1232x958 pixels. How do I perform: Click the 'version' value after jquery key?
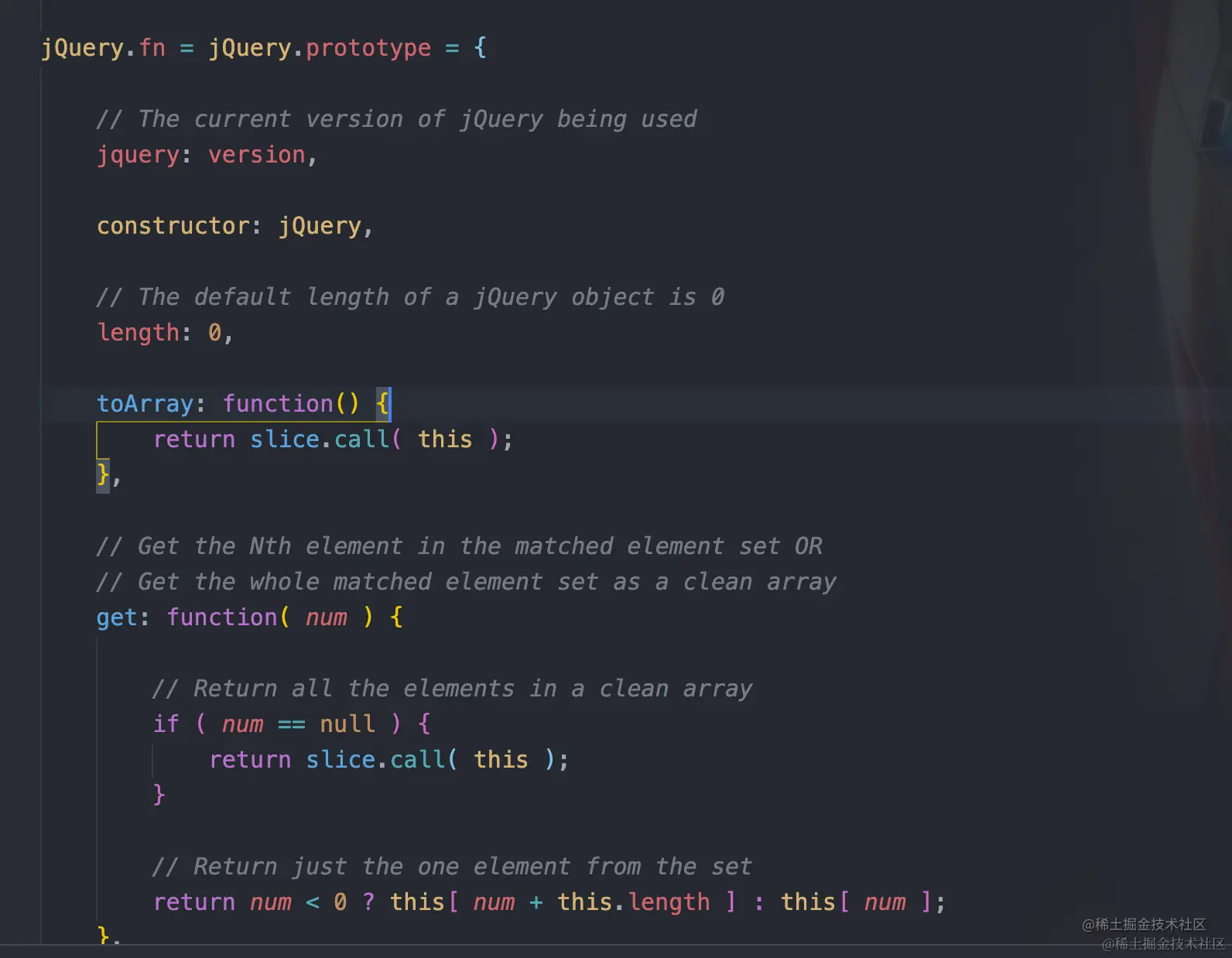coord(257,155)
